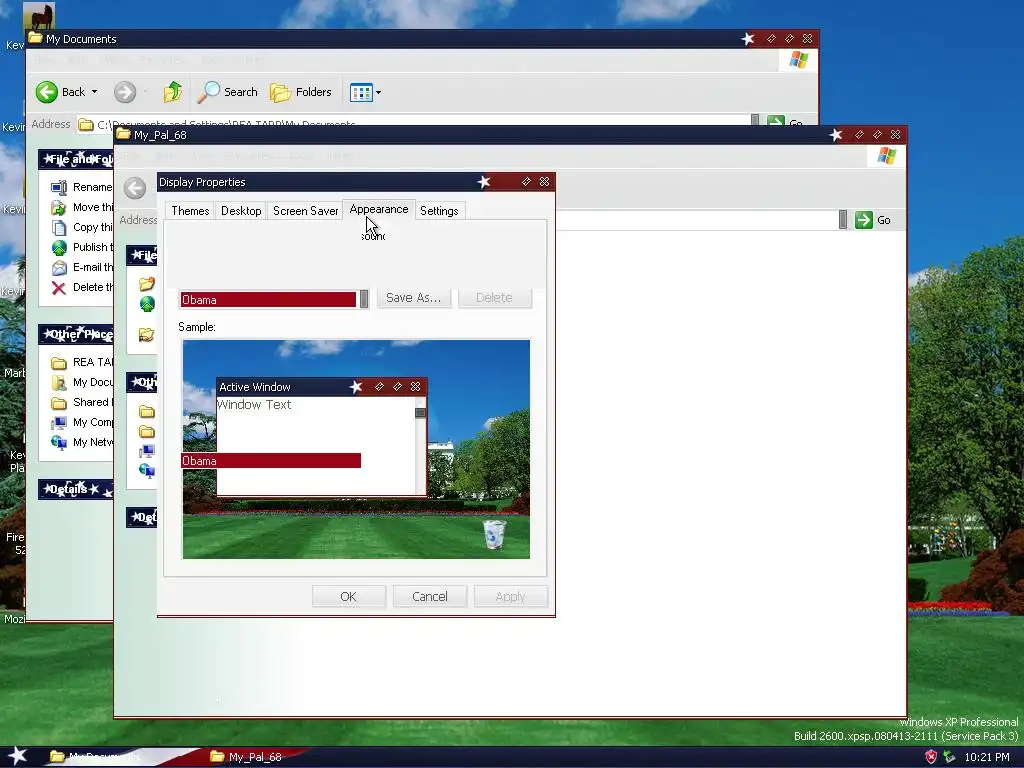This screenshot has height=768, width=1024.
Task: Open Views menu in My Documents toolbar
Action: pyautogui.click(x=365, y=93)
